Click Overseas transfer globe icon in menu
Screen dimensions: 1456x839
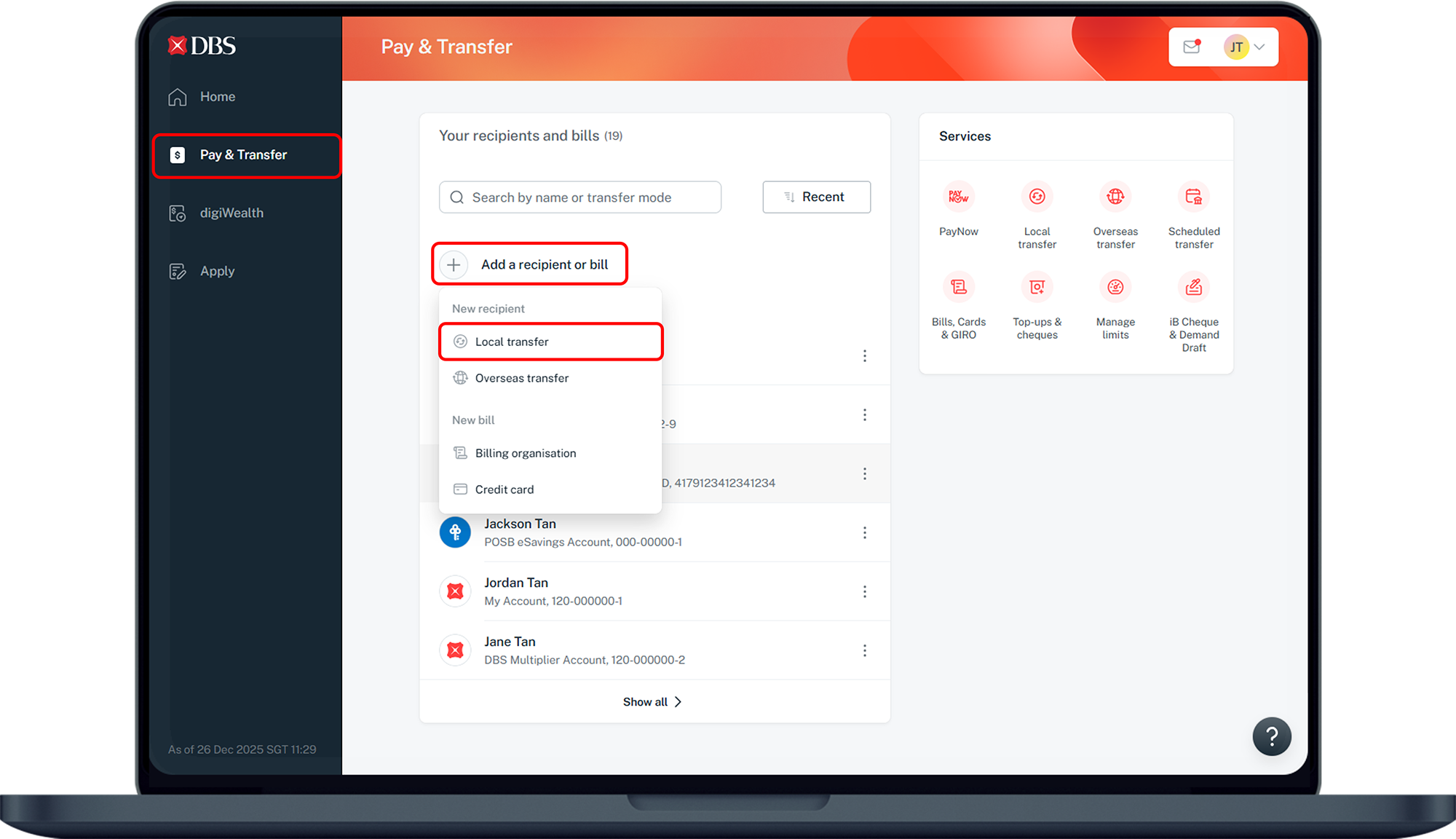coord(460,378)
